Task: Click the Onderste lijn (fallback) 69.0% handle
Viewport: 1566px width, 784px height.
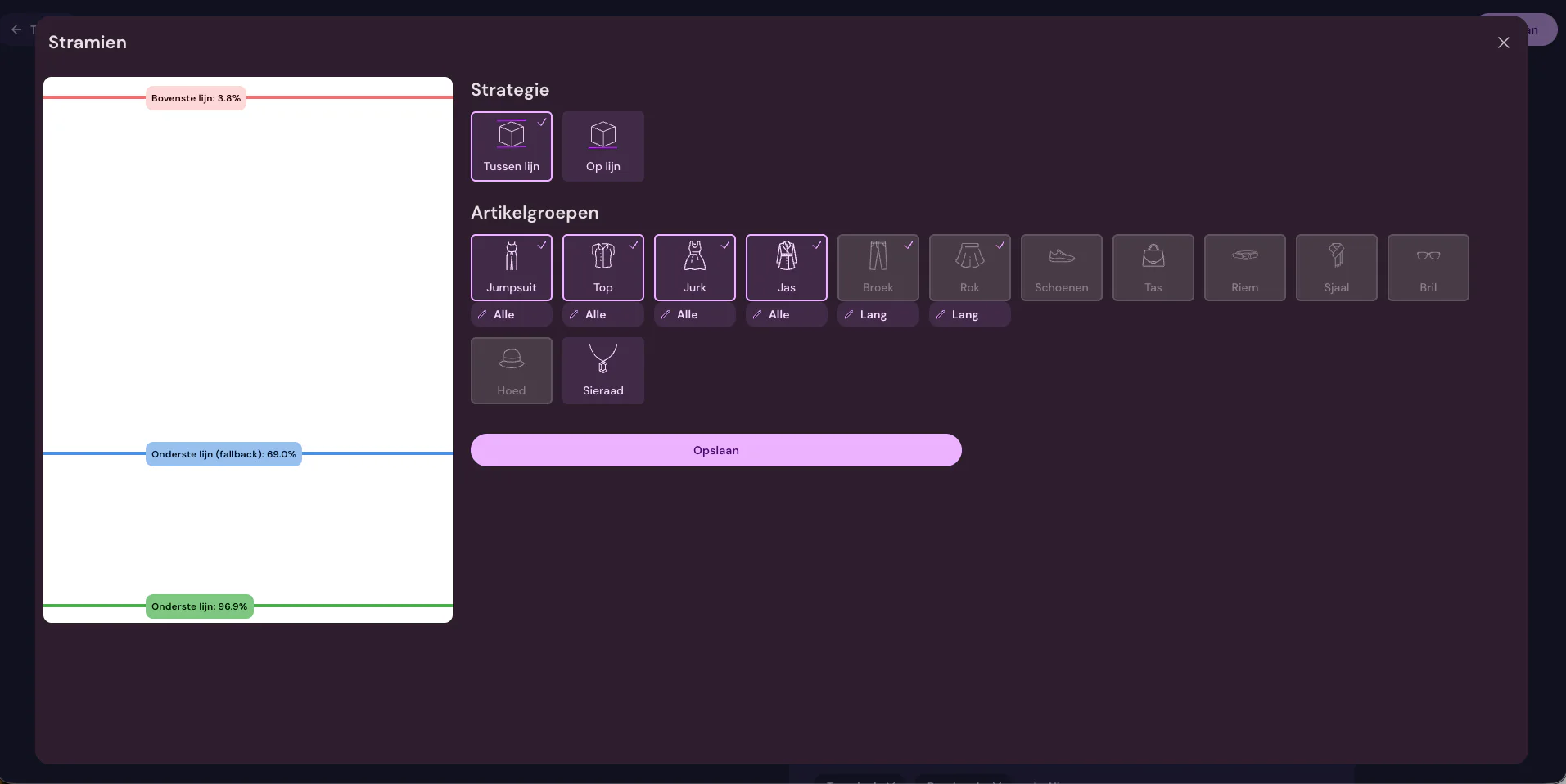Action: (x=223, y=454)
